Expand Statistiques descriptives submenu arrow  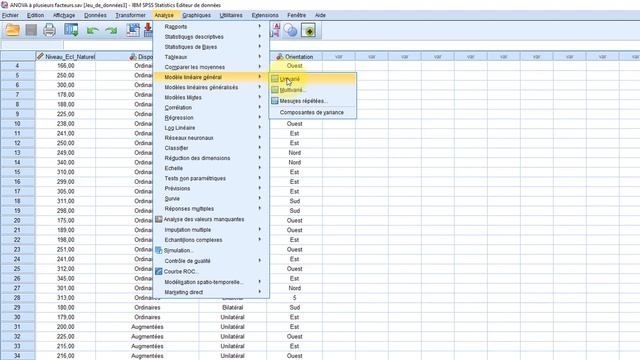click(x=260, y=36)
